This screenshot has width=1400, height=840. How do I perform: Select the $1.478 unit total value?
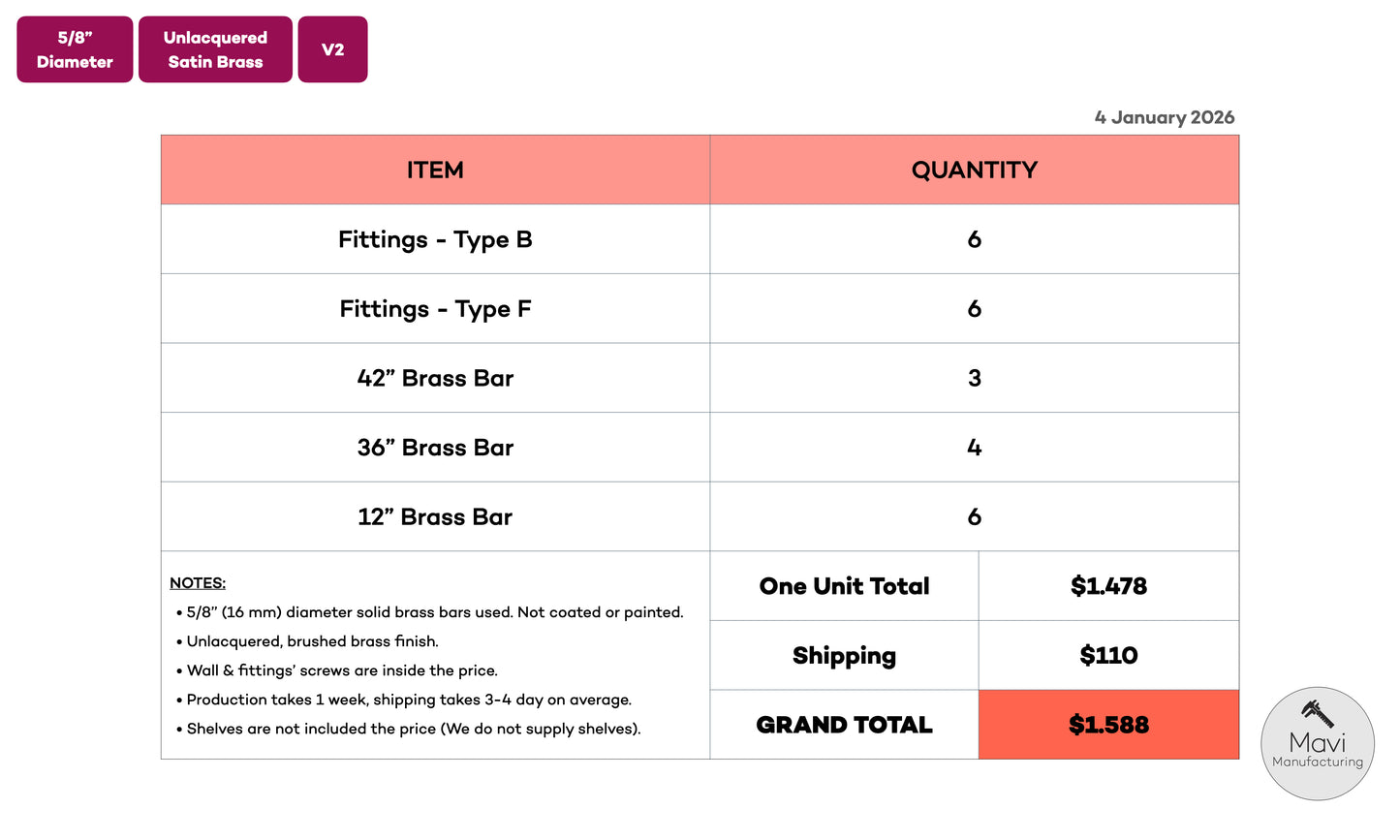1108,586
